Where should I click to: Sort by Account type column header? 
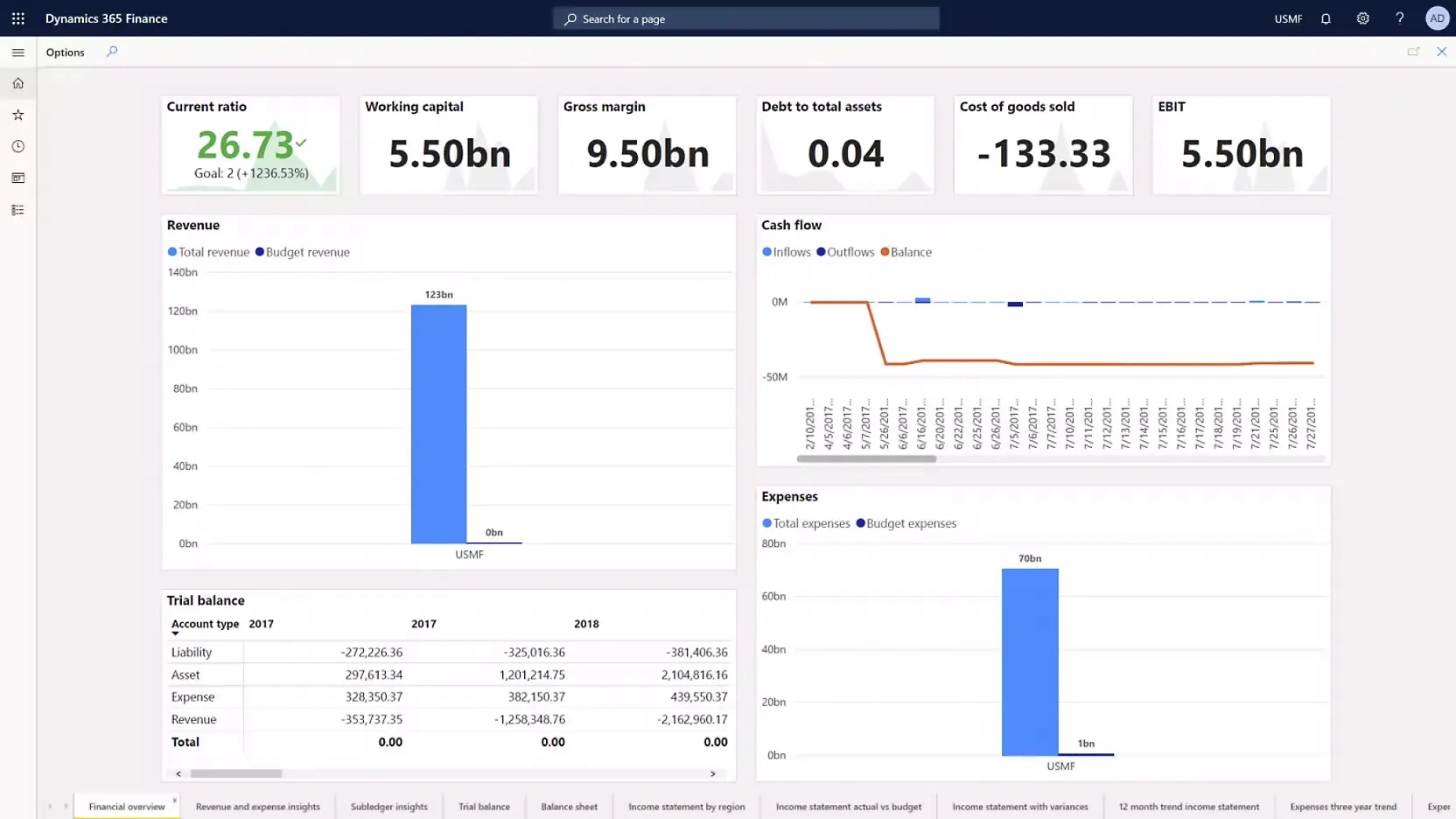click(205, 625)
